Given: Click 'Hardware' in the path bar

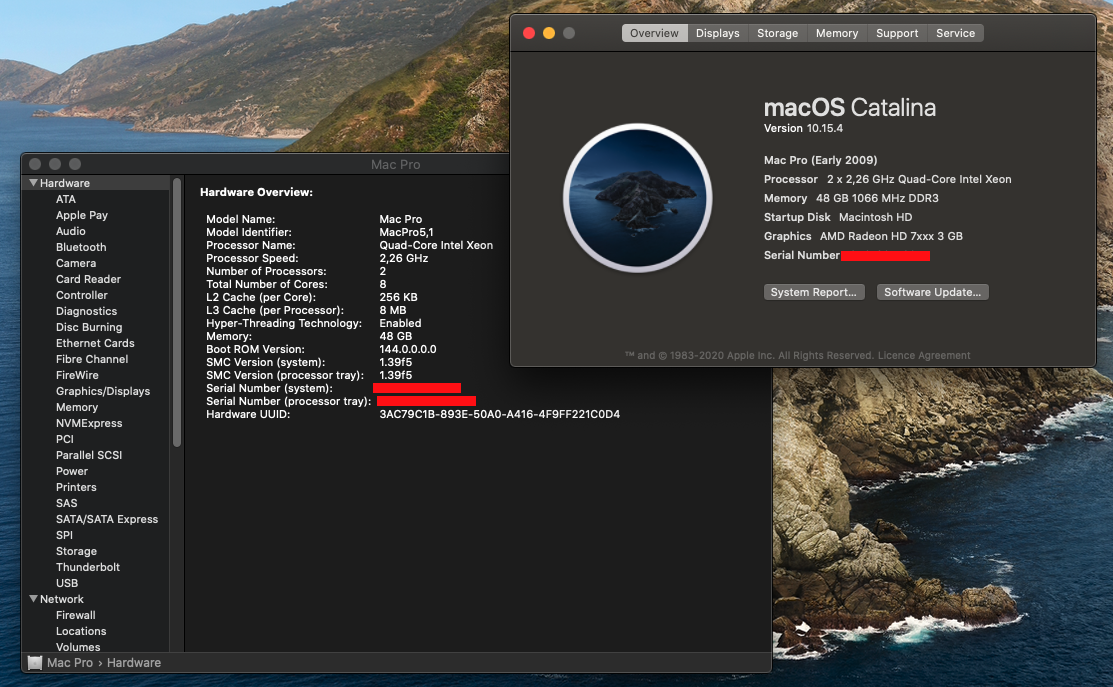Looking at the screenshot, I should coord(133,663).
